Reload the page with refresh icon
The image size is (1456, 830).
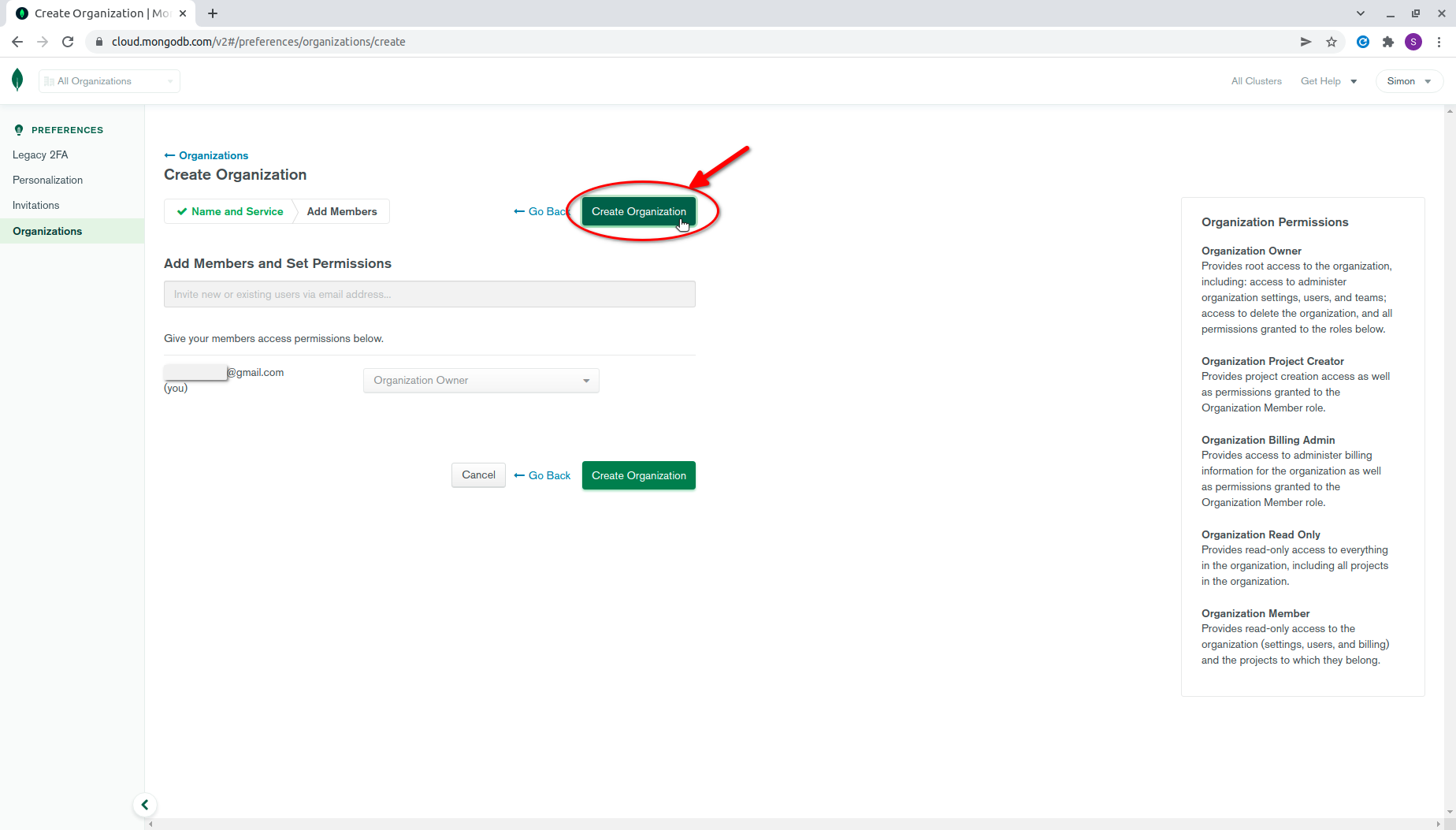pos(68,42)
